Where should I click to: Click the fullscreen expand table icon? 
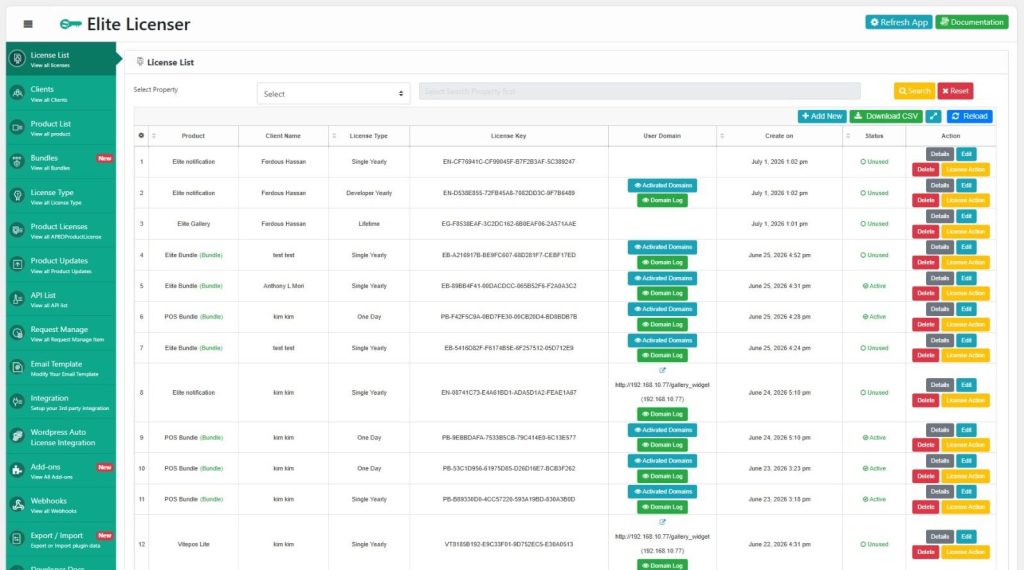tap(933, 116)
